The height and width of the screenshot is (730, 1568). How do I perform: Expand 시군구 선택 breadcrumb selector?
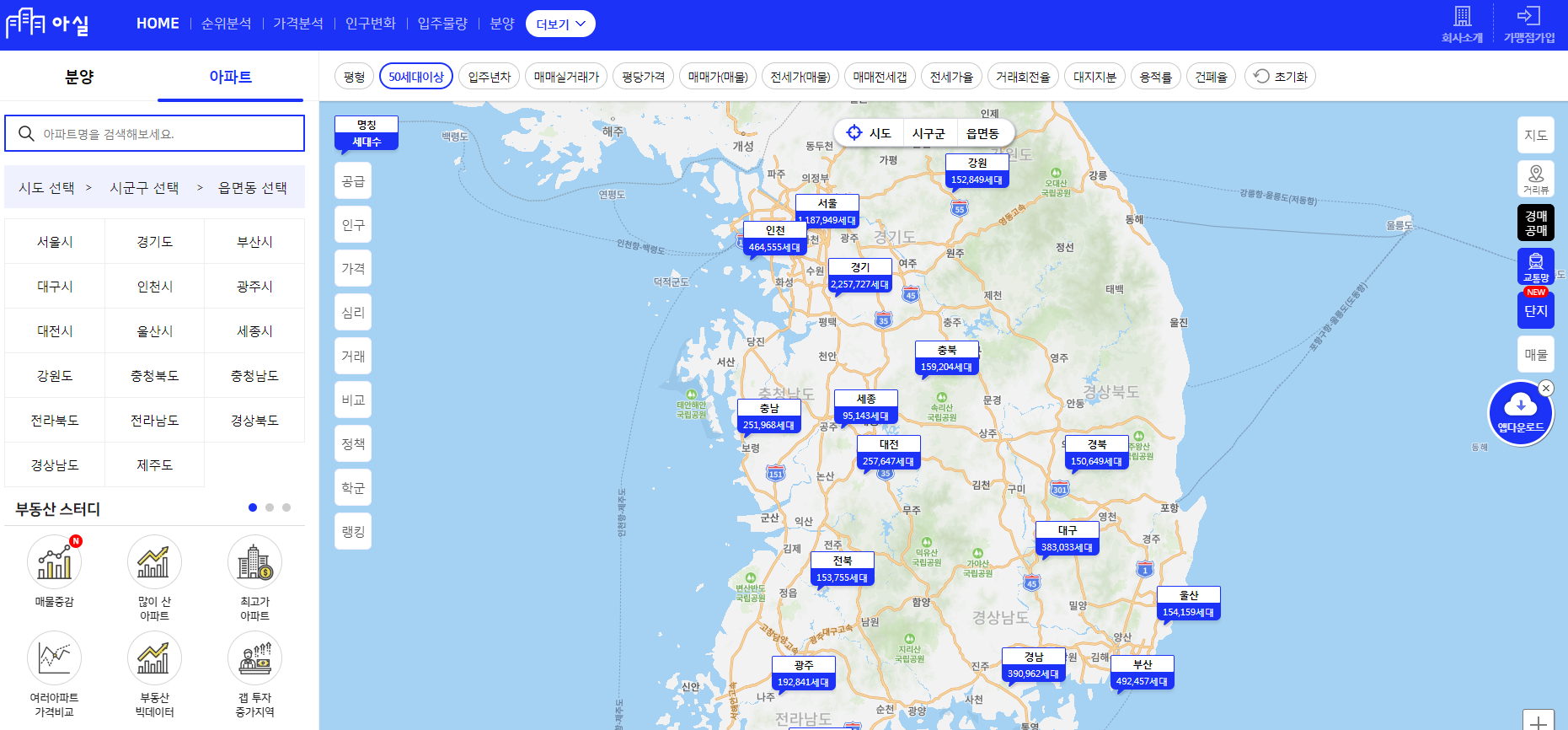click(x=144, y=187)
